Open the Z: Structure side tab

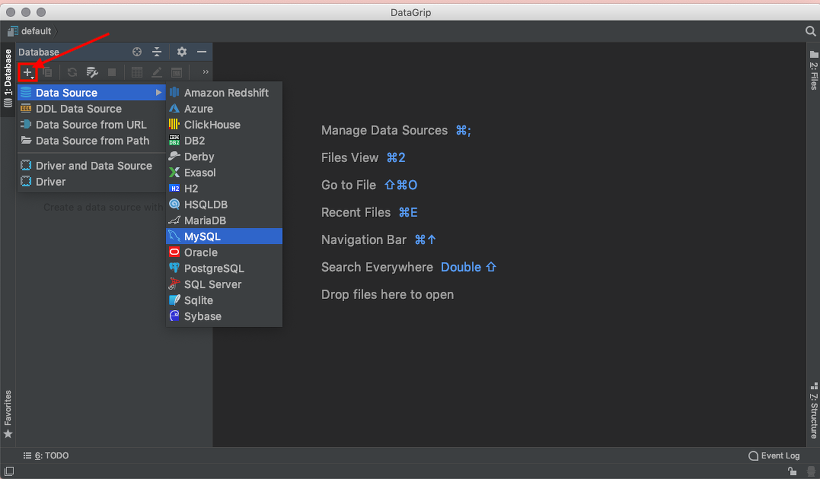(814, 410)
